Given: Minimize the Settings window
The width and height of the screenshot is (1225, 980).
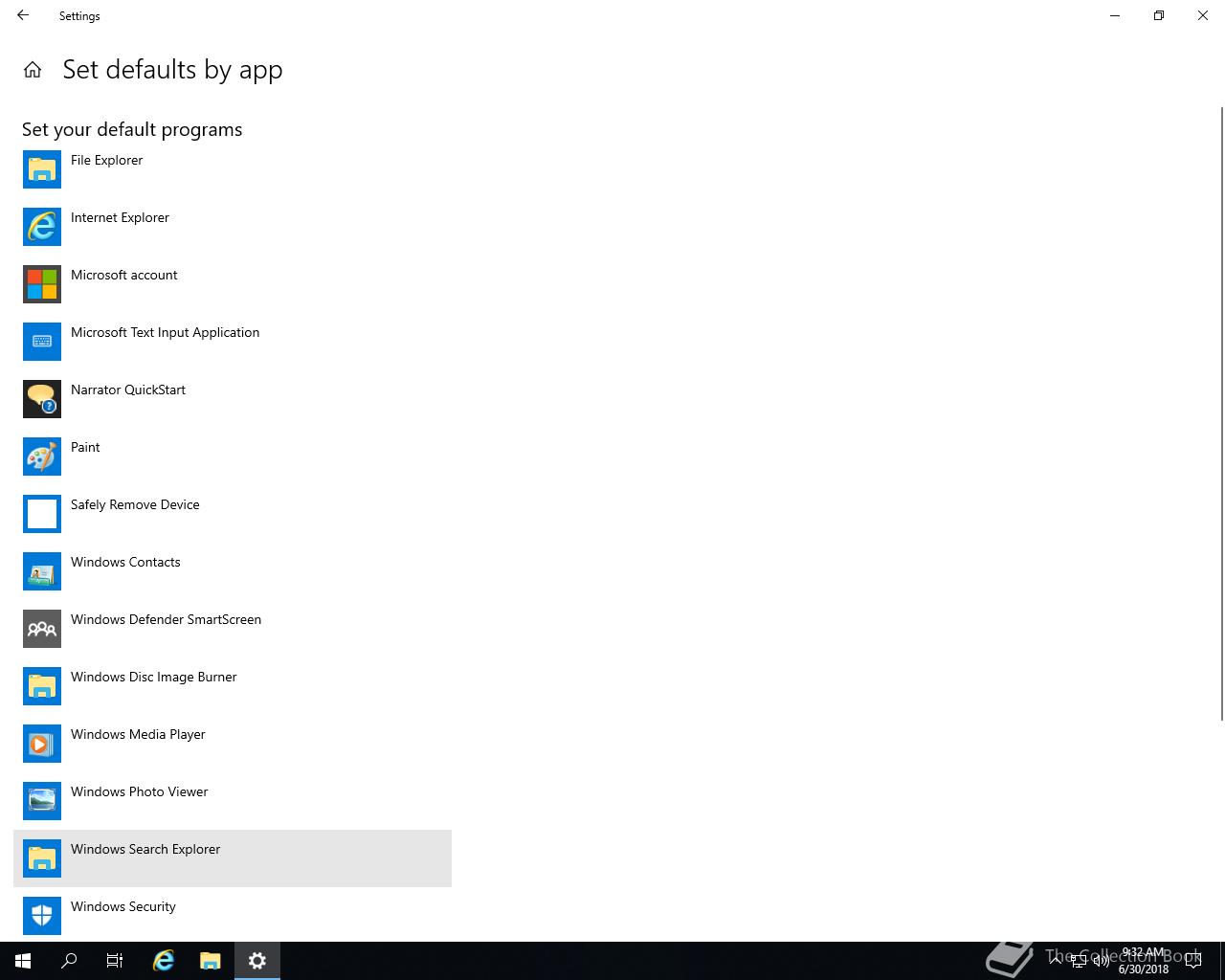Looking at the screenshot, I should click(x=1115, y=15).
